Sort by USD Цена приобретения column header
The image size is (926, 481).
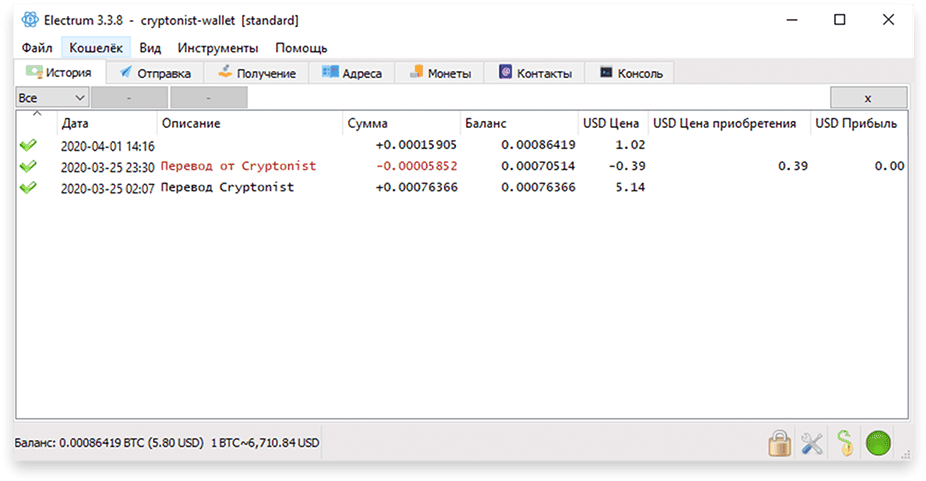point(729,124)
